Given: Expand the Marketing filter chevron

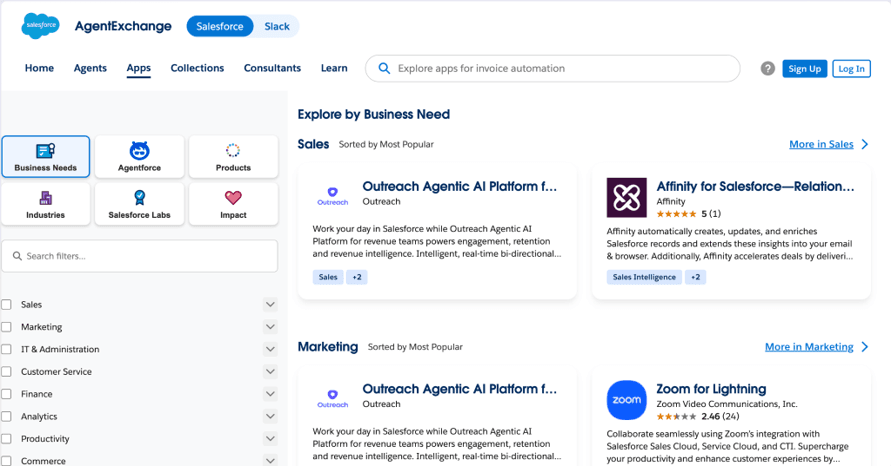Looking at the screenshot, I should [x=270, y=327].
